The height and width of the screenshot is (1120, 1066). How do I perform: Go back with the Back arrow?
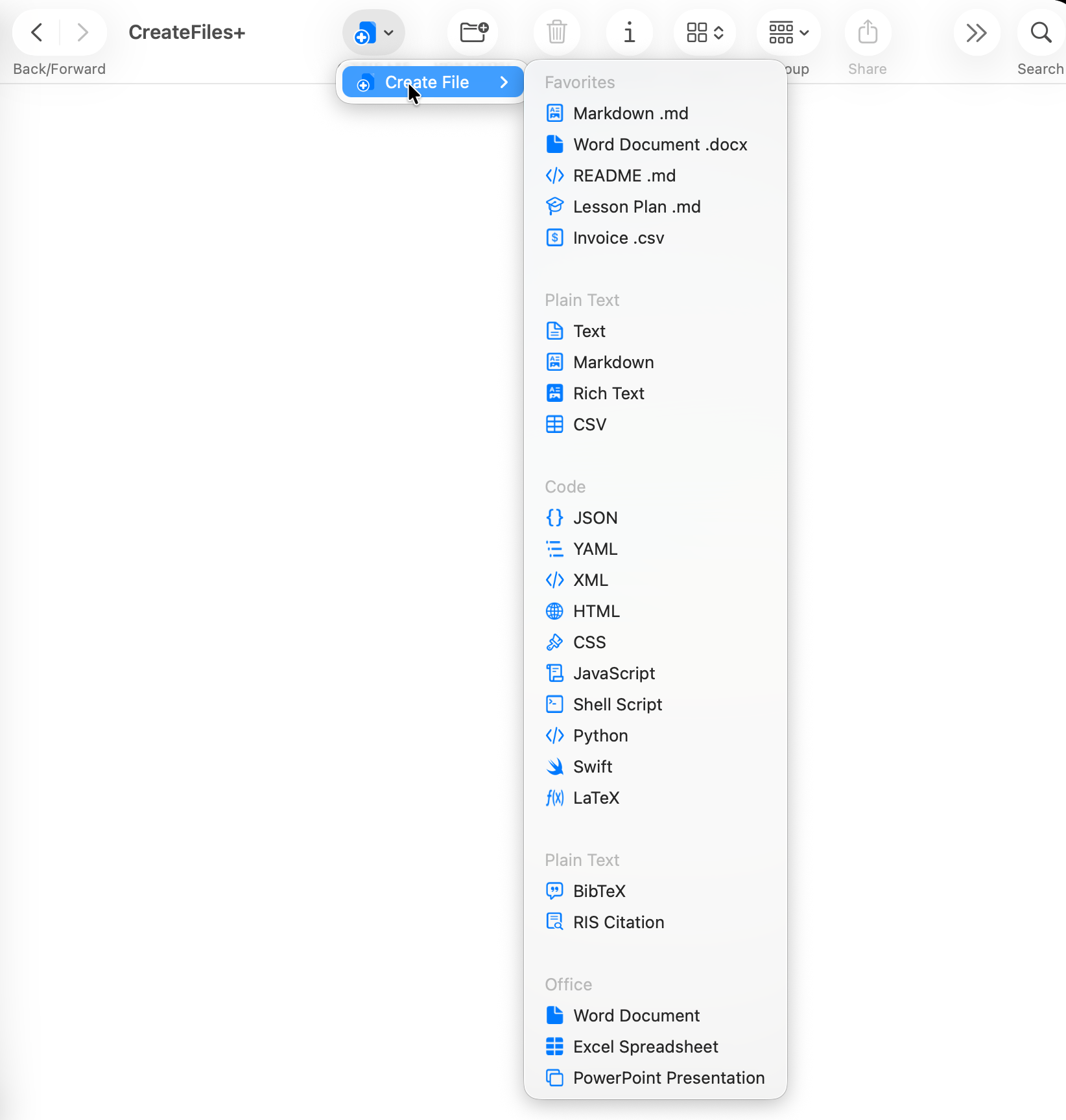pyautogui.click(x=37, y=32)
